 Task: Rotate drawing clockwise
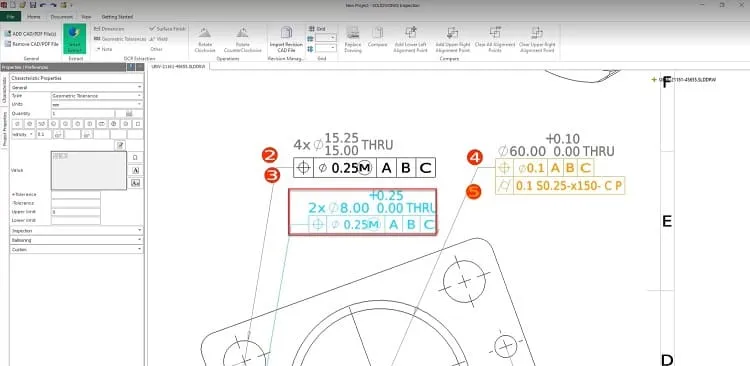[205, 40]
